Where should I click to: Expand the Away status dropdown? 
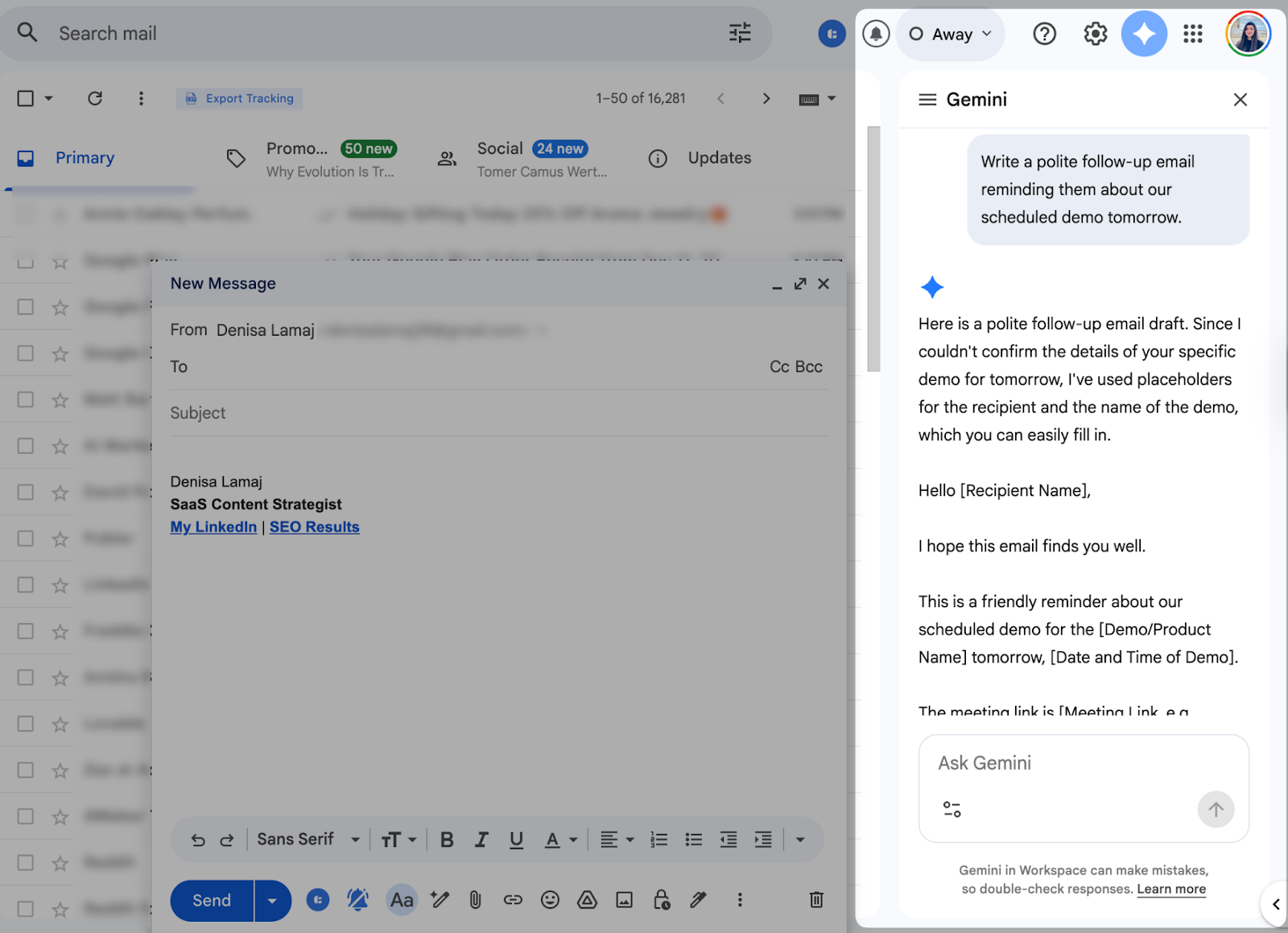[985, 34]
